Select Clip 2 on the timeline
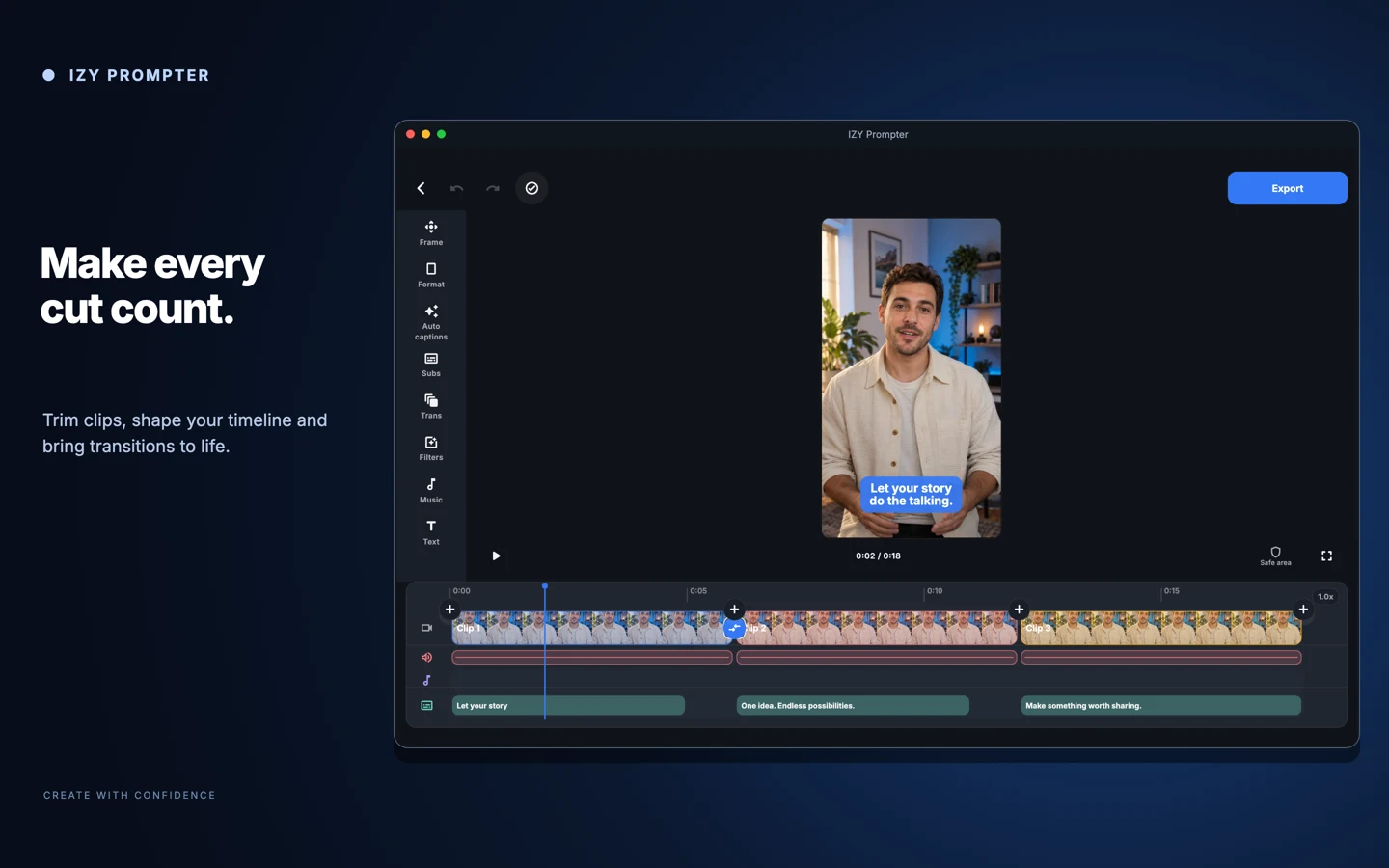The image size is (1389, 868). coord(877,628)
